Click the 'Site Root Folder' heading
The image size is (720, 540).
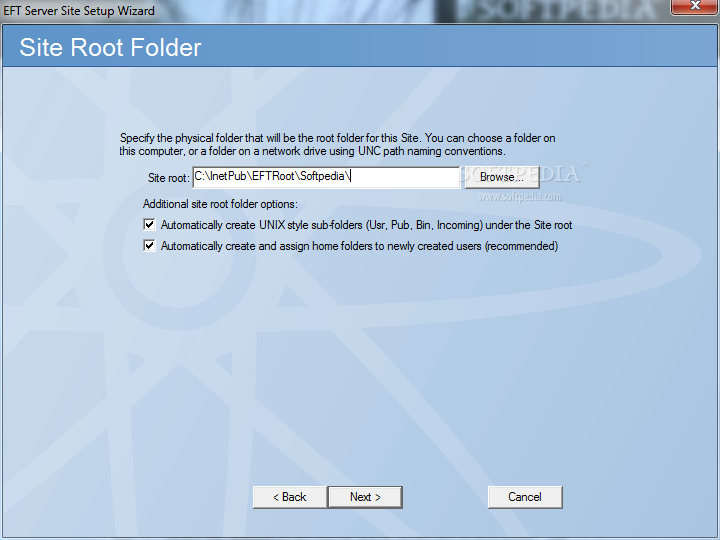pyautogui.click(x=110, y=47)
